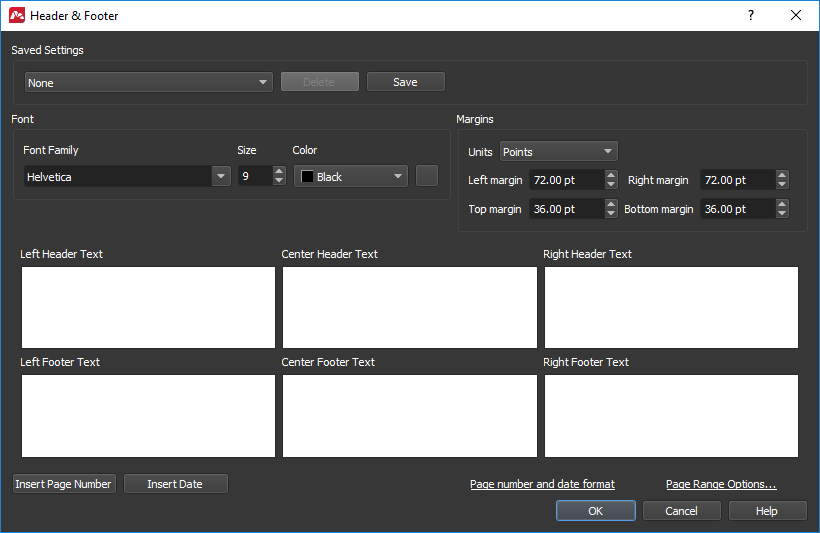820x533 pixels.
Task: Increase font size with up arrow
Action: tap(279, 172)
